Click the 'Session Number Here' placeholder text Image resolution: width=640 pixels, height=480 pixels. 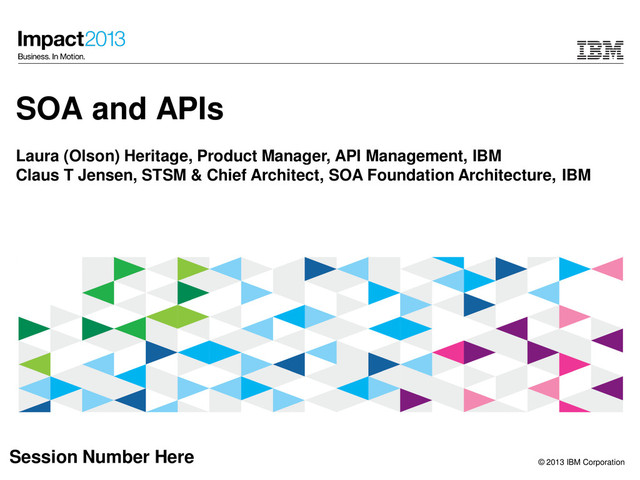pos(102,457)
